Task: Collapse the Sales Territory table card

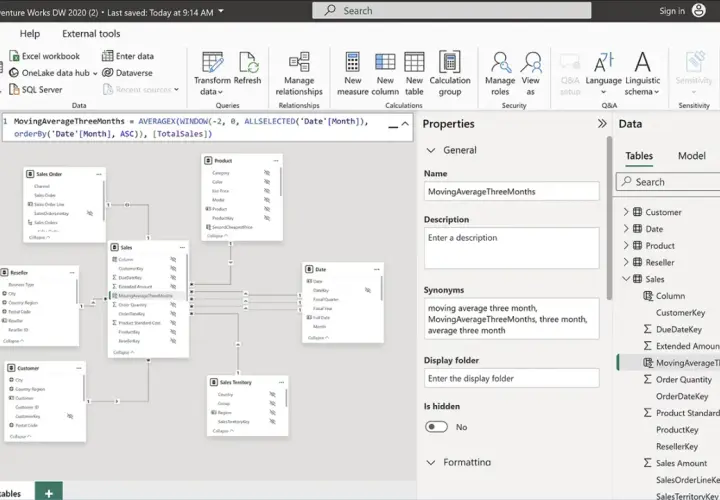Action: (x=223, y=431)
